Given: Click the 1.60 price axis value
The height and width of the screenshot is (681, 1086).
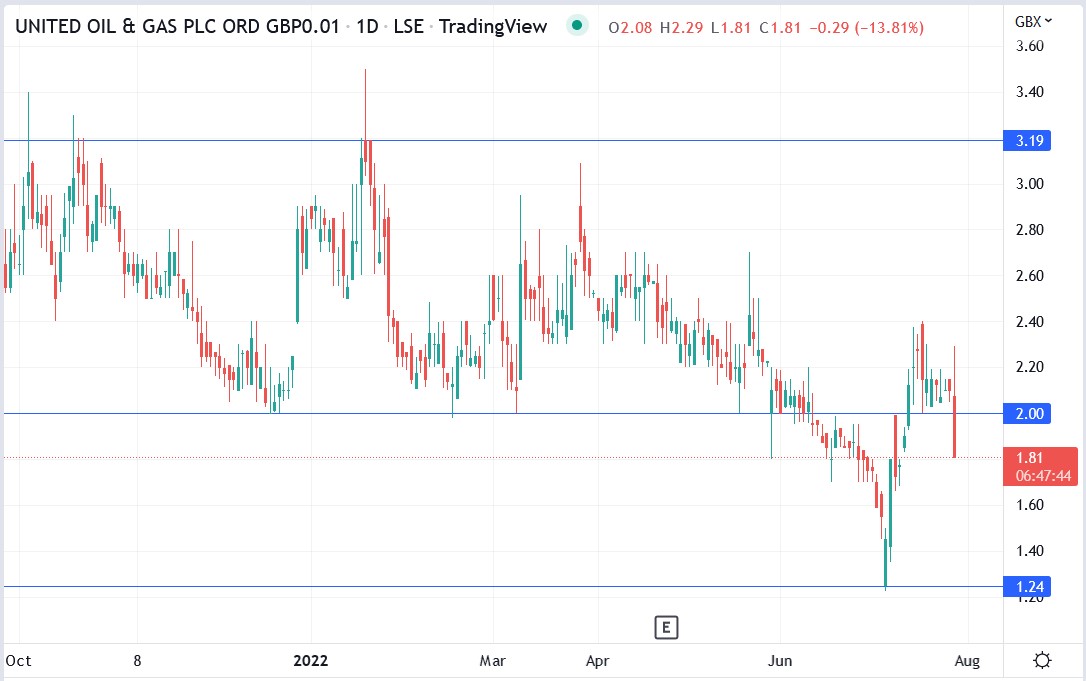Looking at the screenshot, I should (x=1030, y=505).
